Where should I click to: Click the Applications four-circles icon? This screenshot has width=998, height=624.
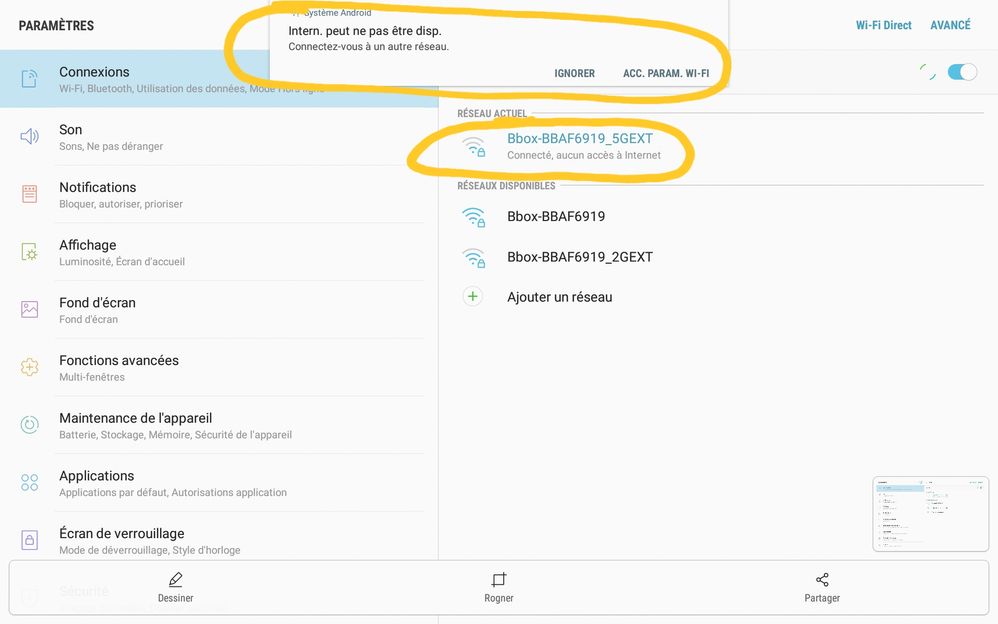[x=29, y=483]
